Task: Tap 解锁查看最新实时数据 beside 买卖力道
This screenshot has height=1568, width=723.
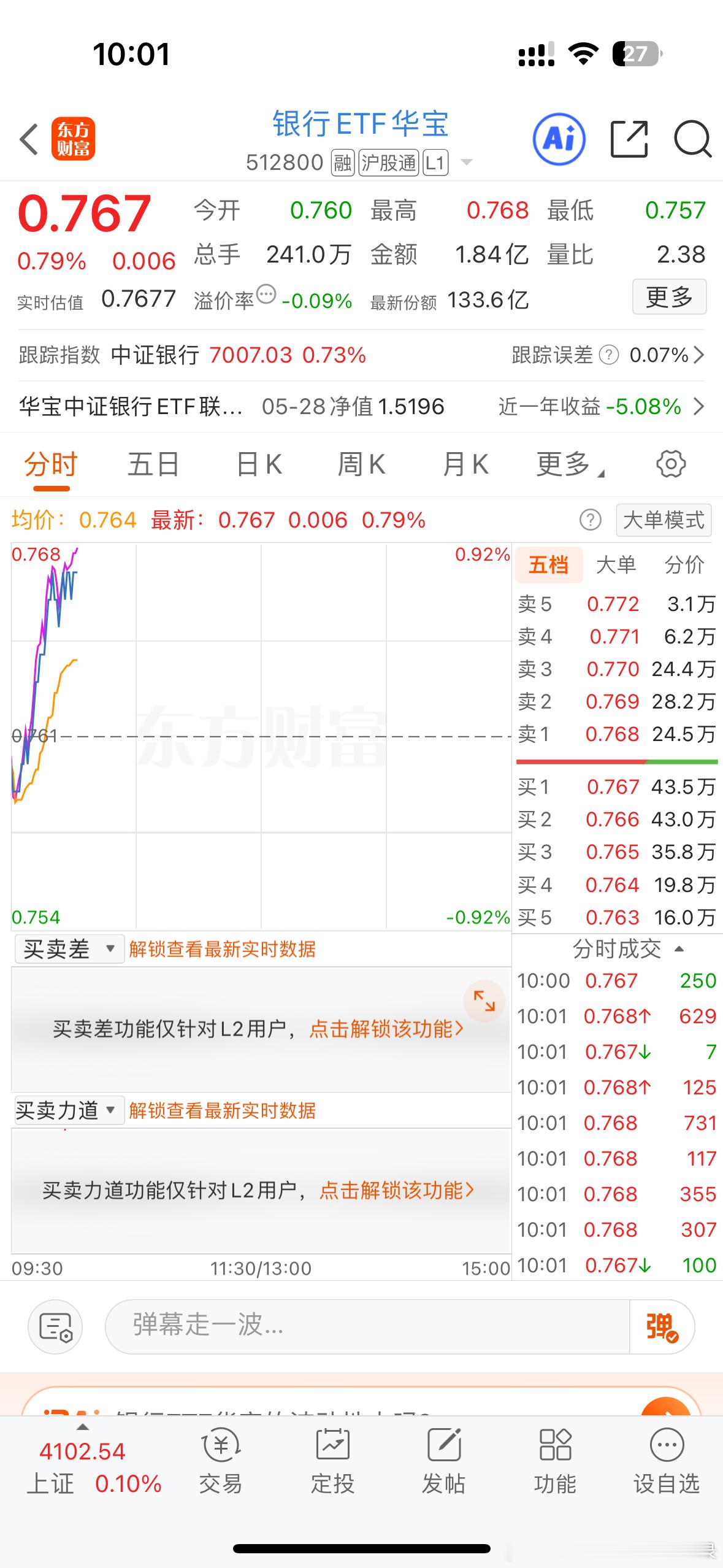Action: 222,1110
